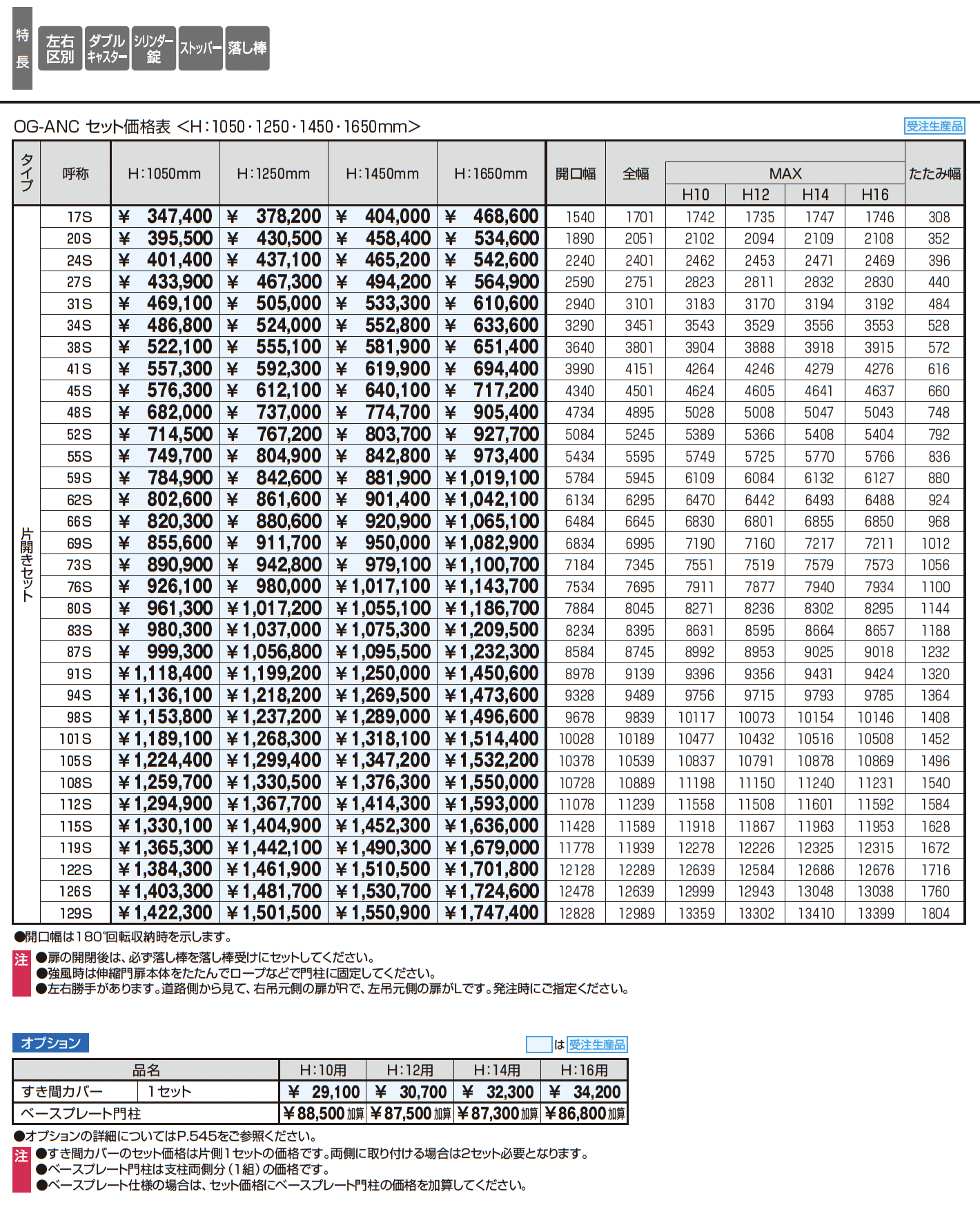Click price ¥1,636,000 in the 115S row
Image resolution: width=980 pixels, height=1205 pixels.
point(492,826)
